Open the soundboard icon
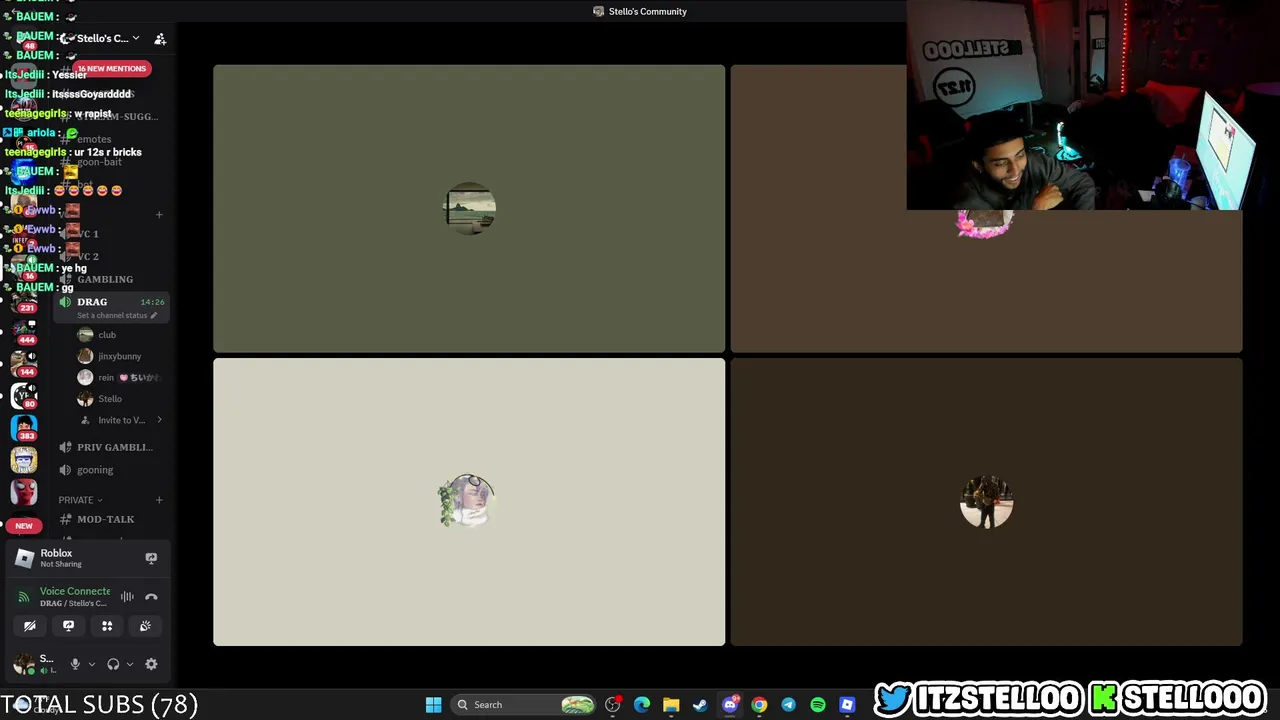Viewport: 1280px width, 720px height. pyautogui.click(x=145, y=626)
